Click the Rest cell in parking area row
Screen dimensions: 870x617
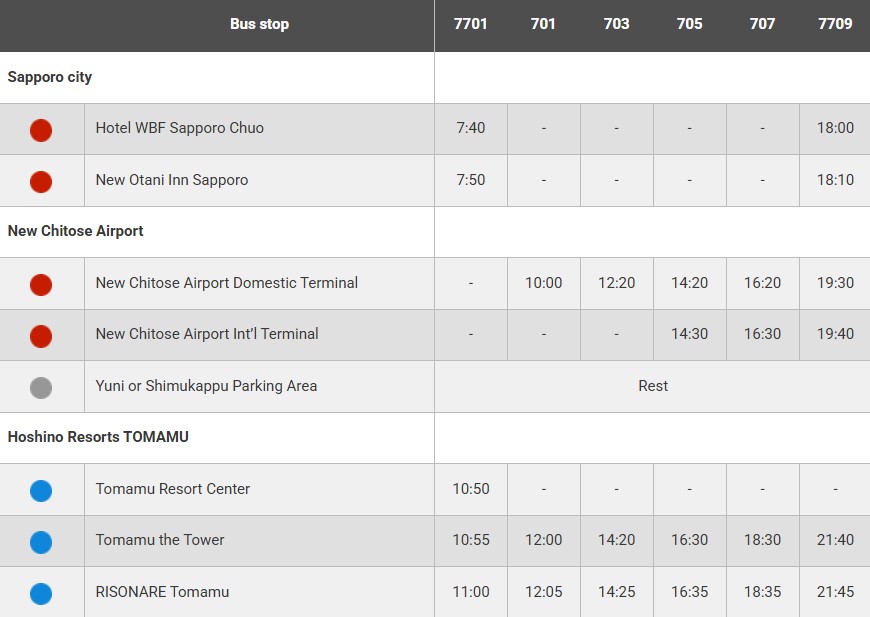pyautogui.click(x=652, y=386)
